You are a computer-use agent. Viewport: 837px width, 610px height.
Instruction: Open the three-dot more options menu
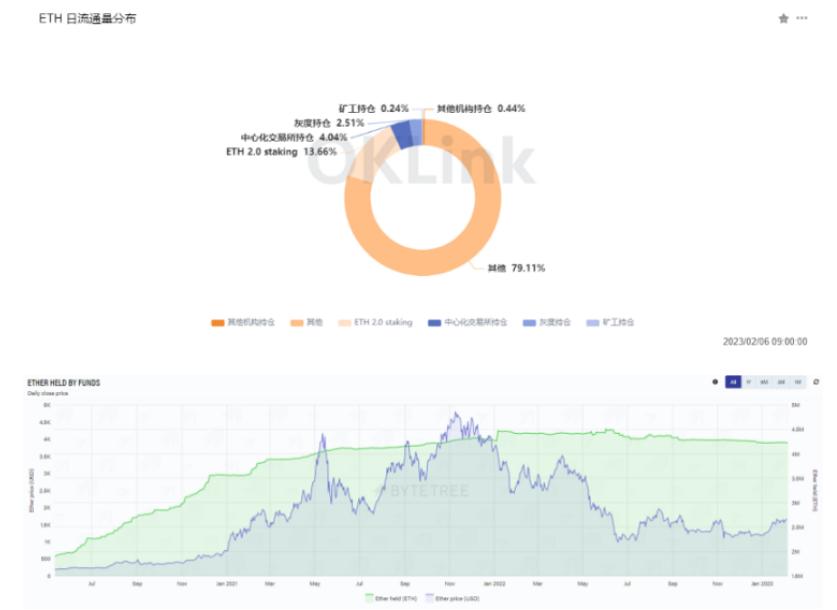802,19
